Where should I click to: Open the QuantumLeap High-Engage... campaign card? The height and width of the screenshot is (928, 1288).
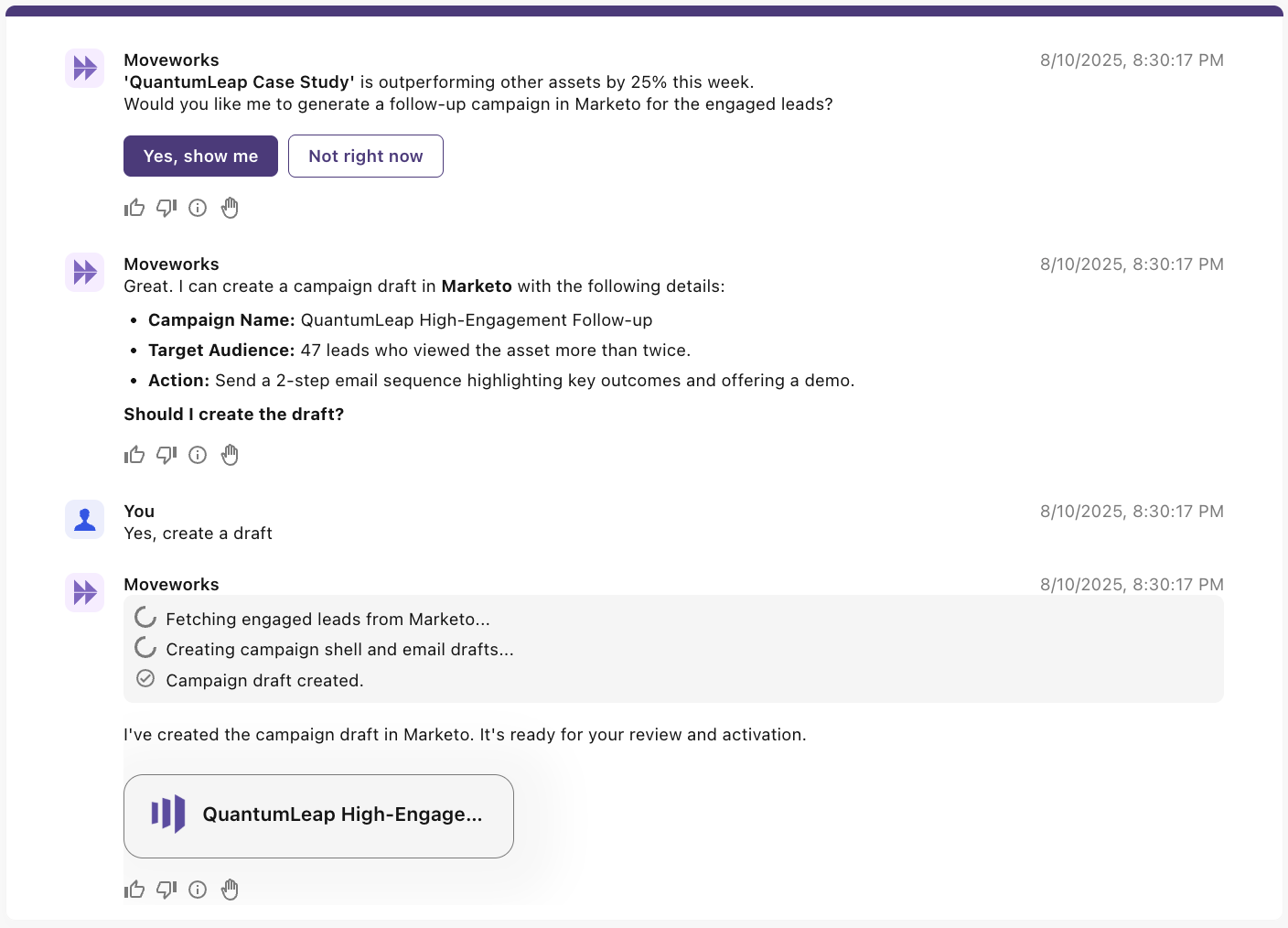[318, 815]
